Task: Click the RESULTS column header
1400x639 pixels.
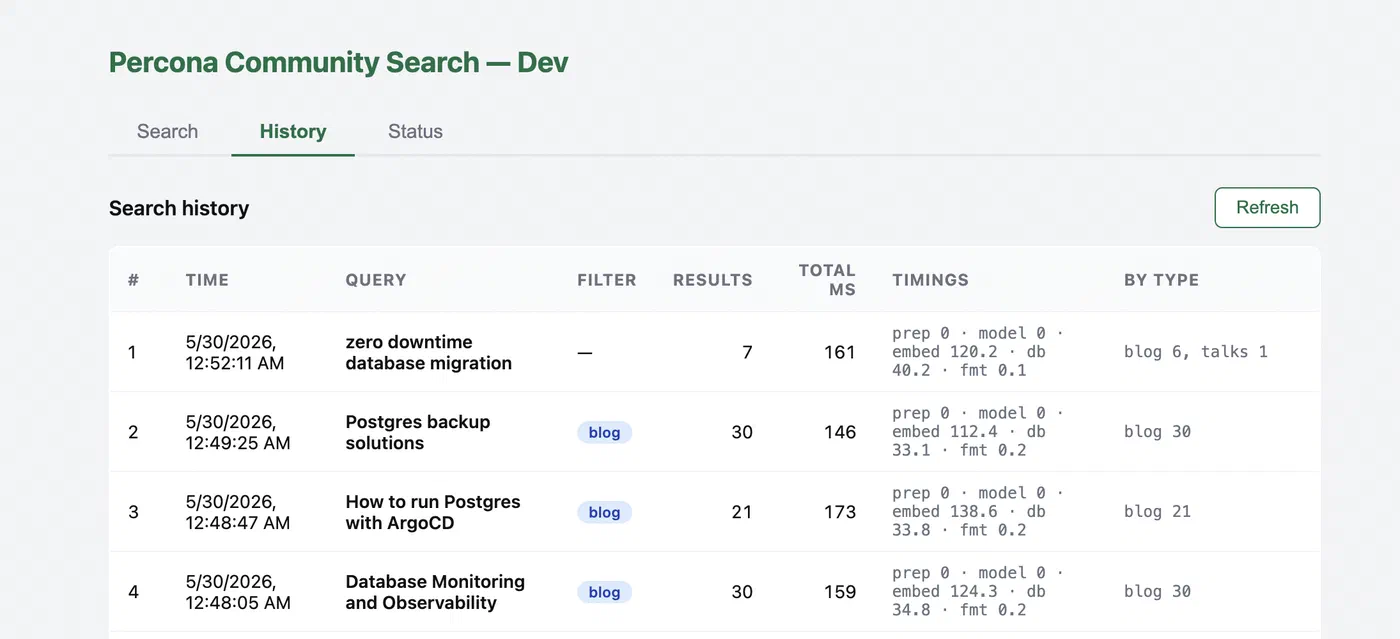Action: coord(713,280)
